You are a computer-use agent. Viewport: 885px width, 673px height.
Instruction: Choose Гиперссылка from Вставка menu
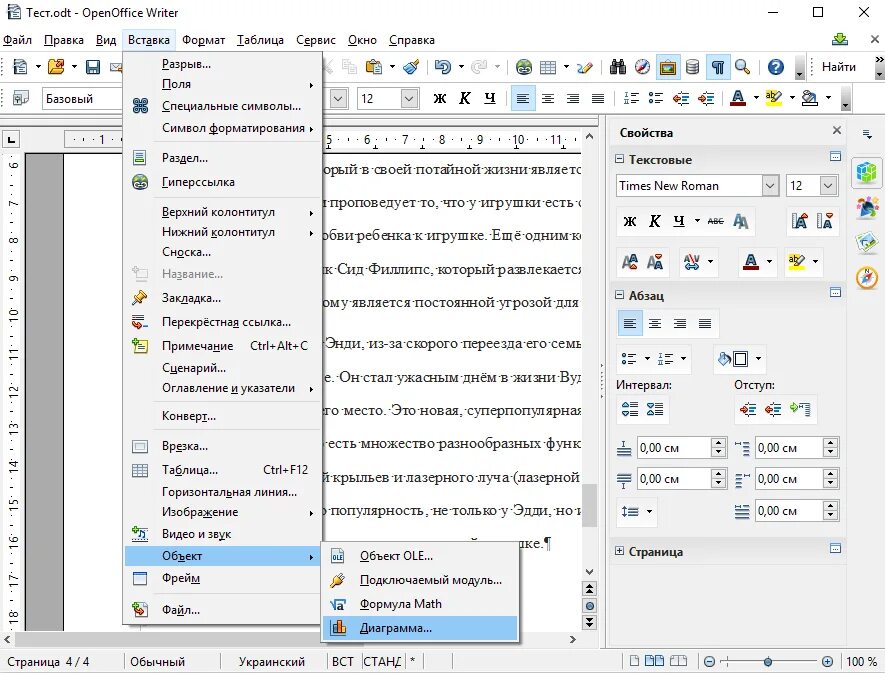pos(223,182)
